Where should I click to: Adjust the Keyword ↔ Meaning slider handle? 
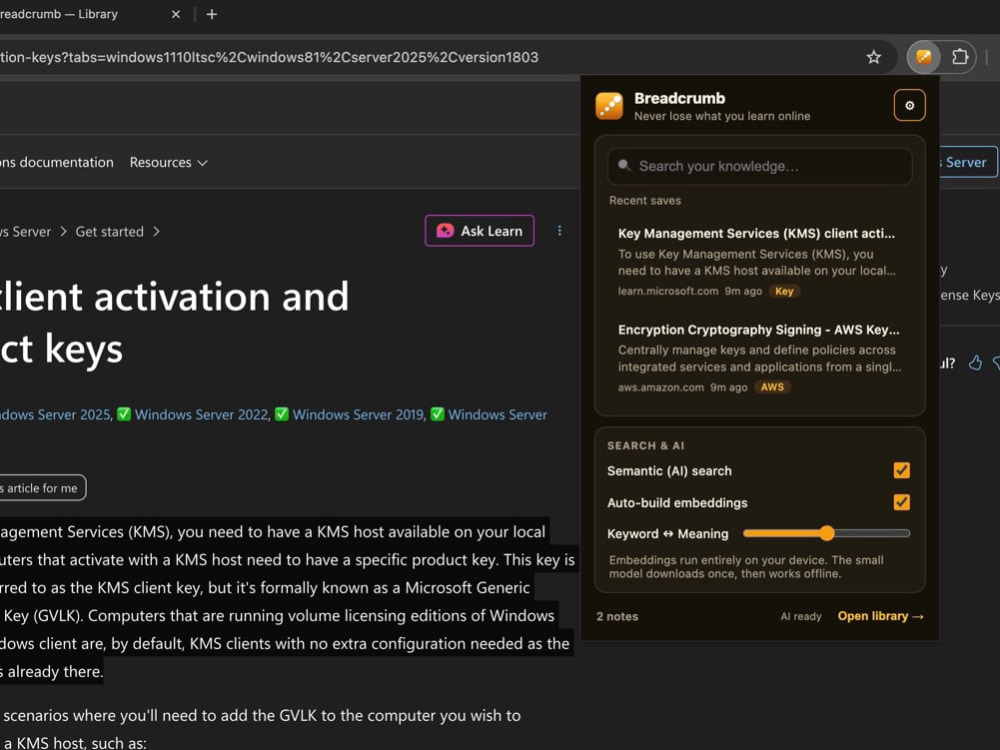pyautogui.click(x=827, y=533)
